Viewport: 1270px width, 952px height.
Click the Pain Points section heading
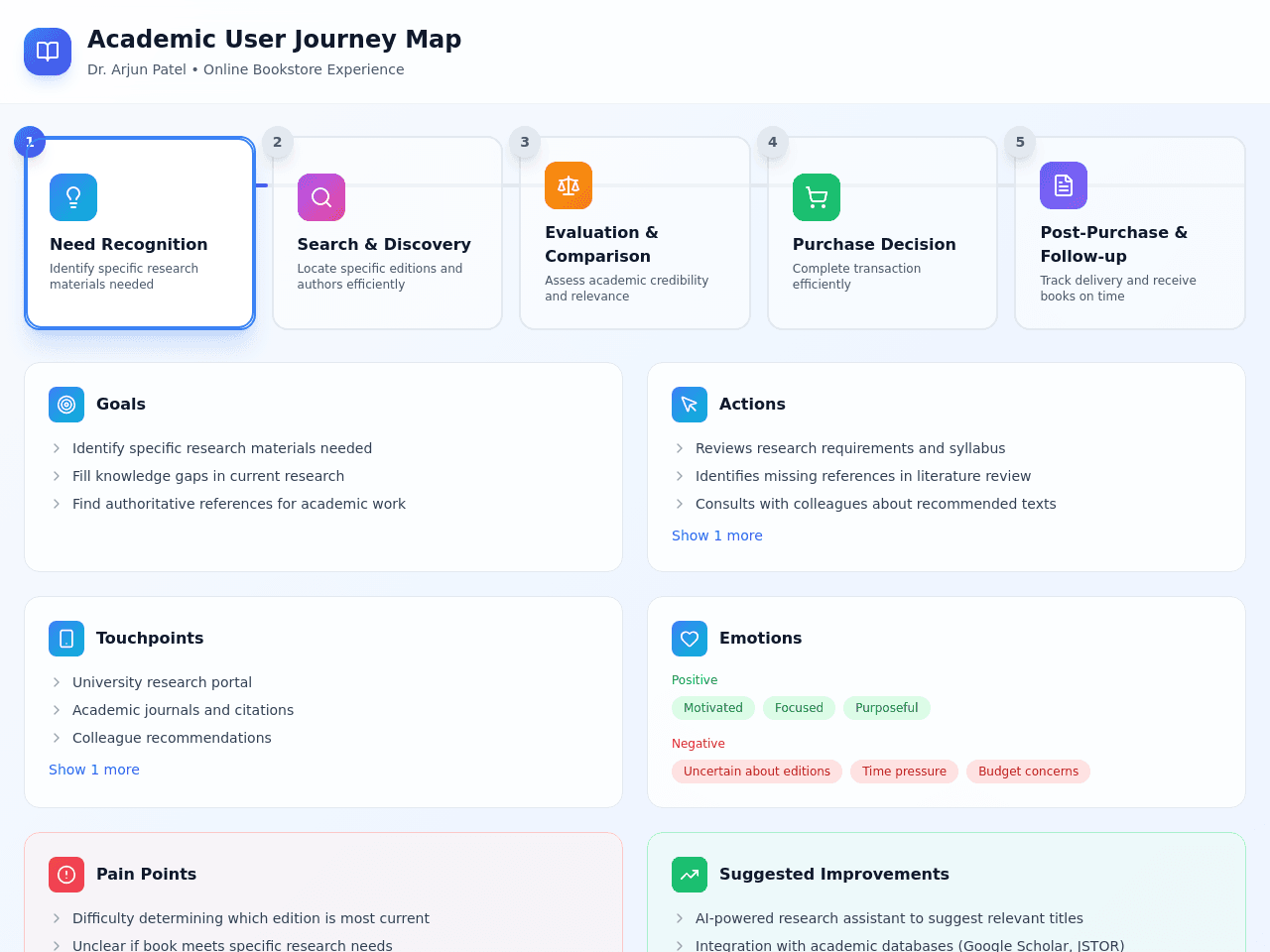[146, 875]
